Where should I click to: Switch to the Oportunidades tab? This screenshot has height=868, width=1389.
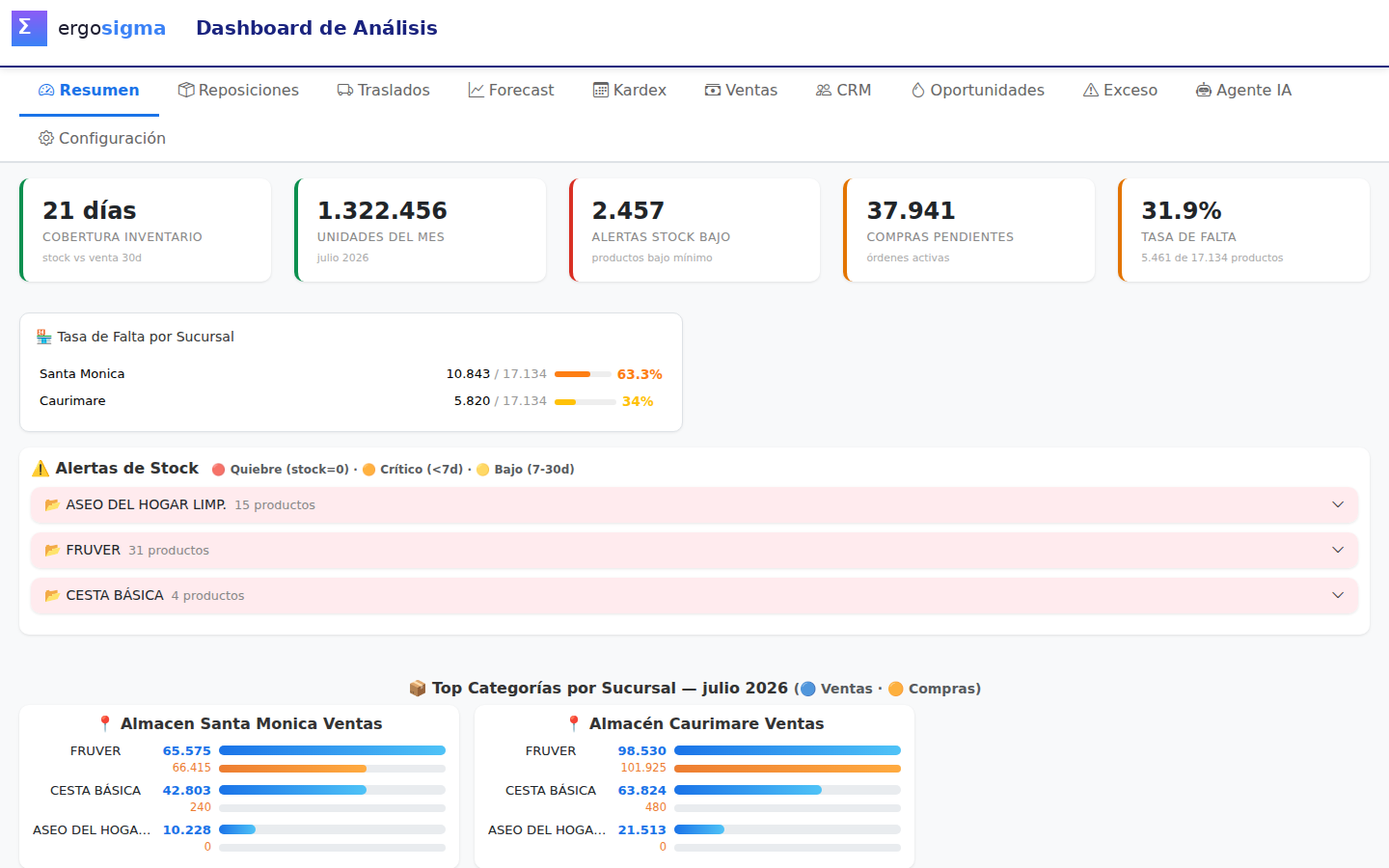pos(978,90)
